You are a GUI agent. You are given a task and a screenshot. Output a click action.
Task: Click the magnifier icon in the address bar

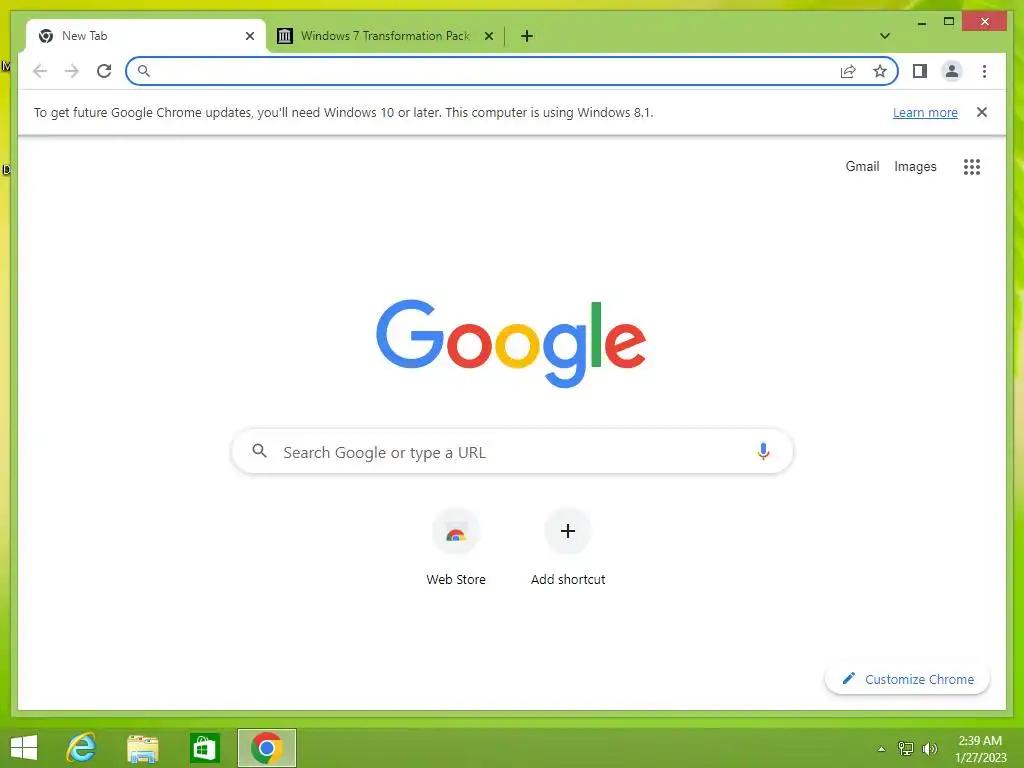click(x=144, y=71)
